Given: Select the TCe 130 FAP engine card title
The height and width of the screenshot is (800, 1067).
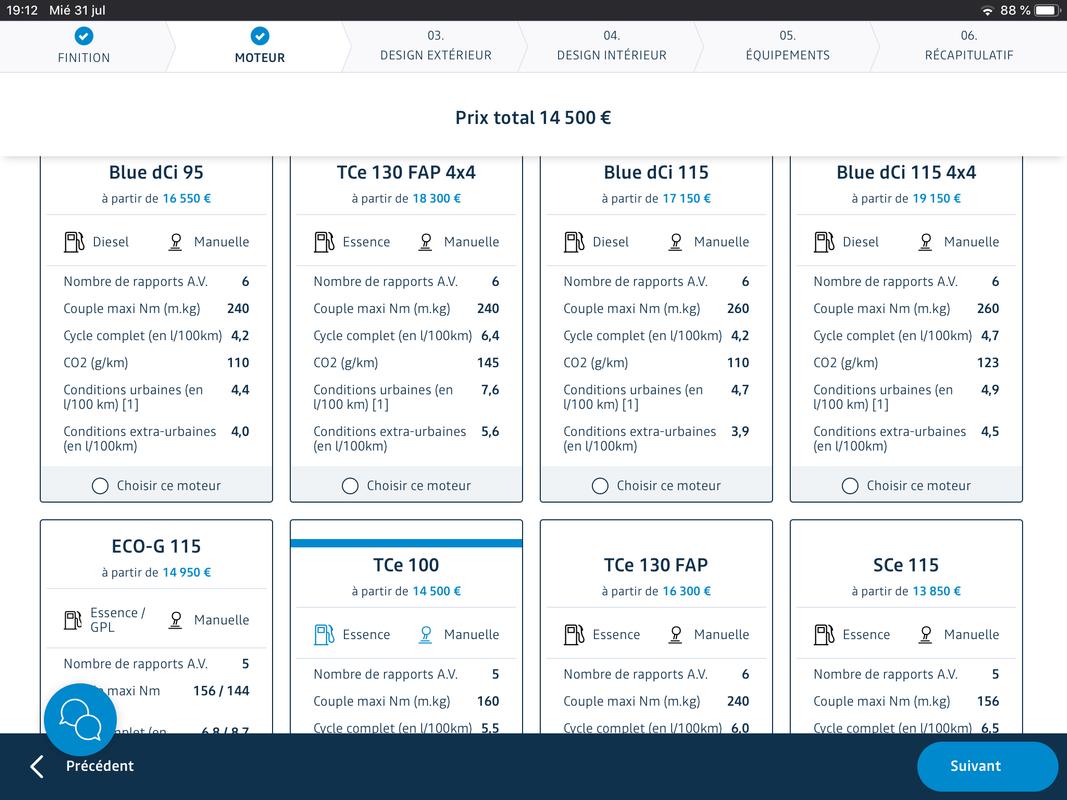Looking at the screenshot, I should tap(656, 565).
